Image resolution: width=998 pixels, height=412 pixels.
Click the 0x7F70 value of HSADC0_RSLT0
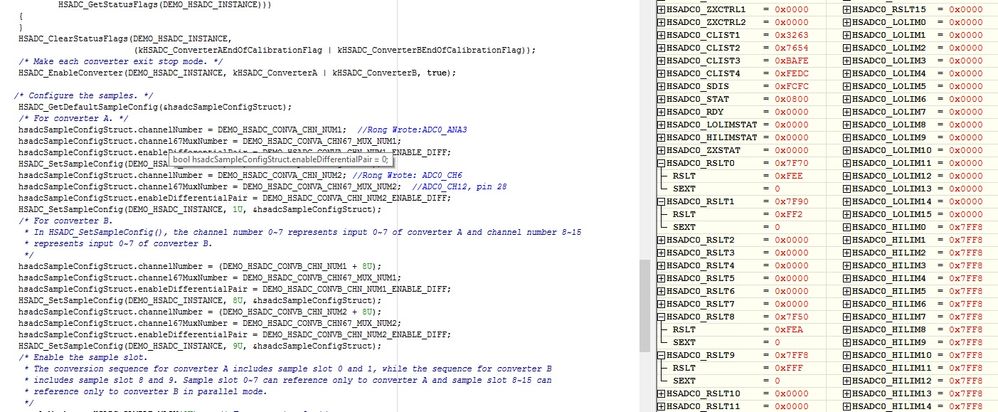point(791,163)
